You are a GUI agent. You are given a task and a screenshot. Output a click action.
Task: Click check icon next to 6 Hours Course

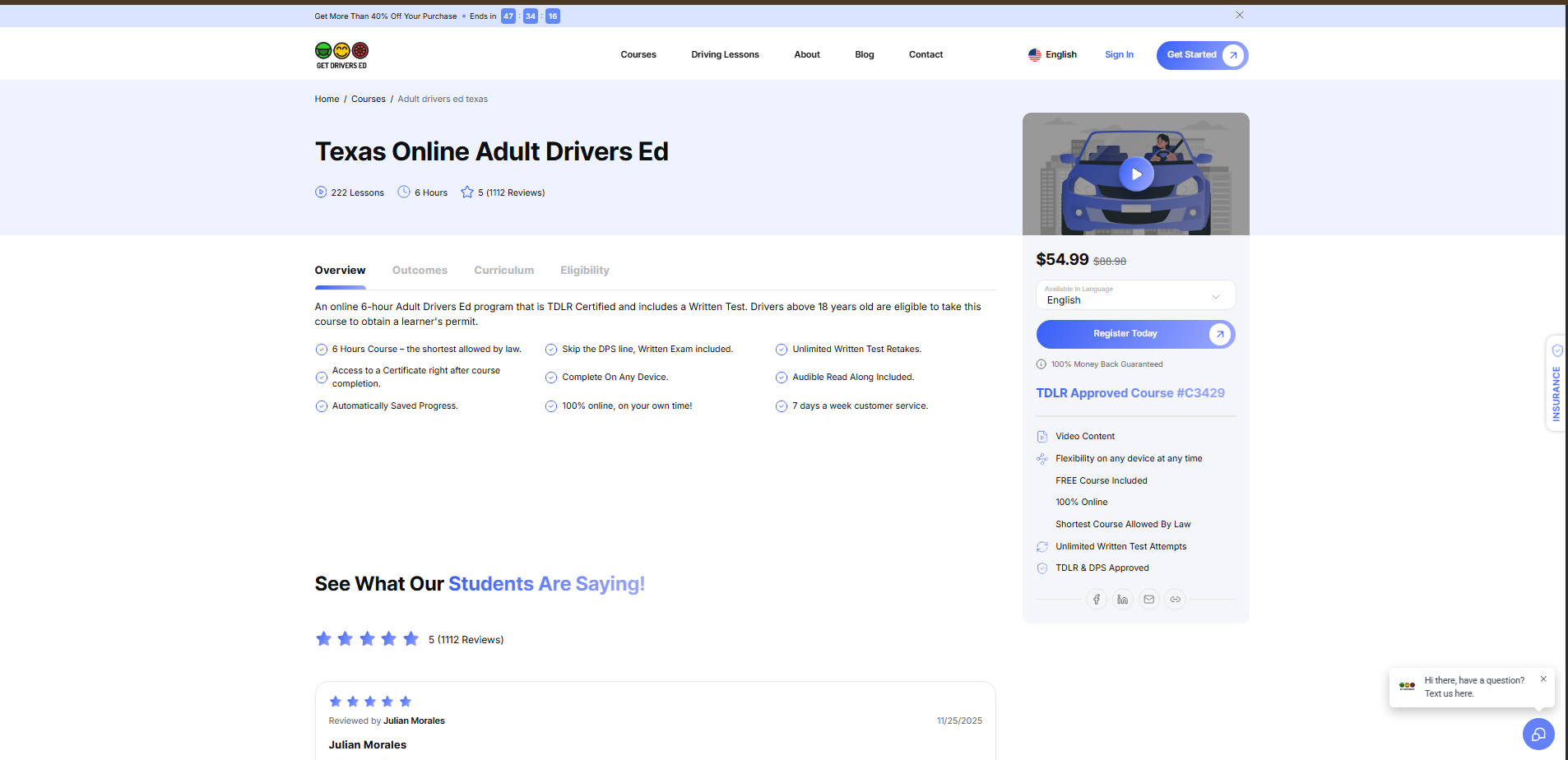pyautogui.click(x=322, y=350)
